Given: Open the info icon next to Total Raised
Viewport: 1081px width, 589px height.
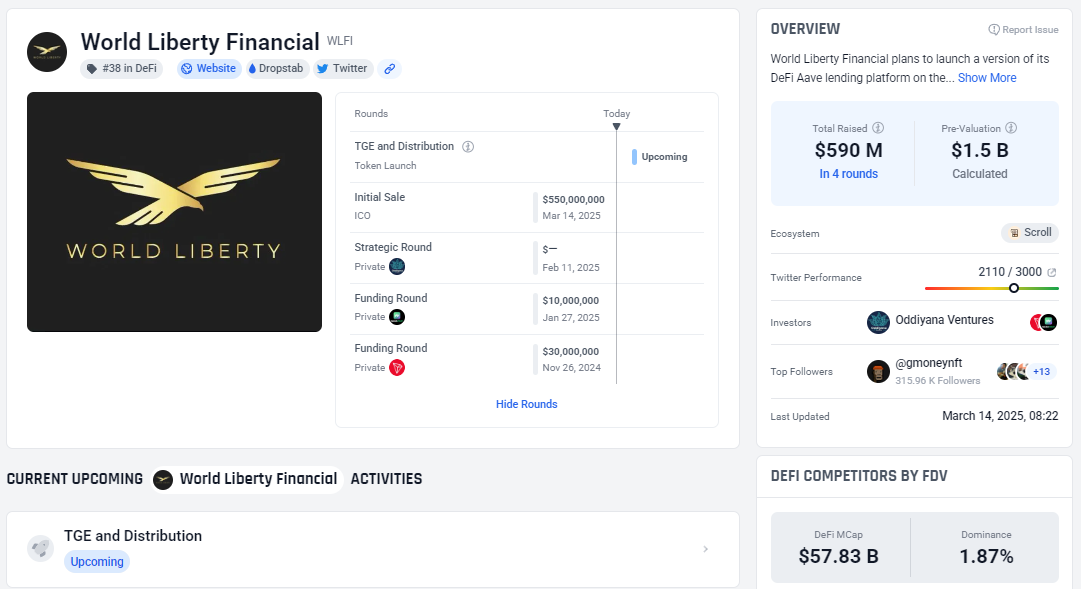Looking at the screenshot, I should tap(878, 128).
